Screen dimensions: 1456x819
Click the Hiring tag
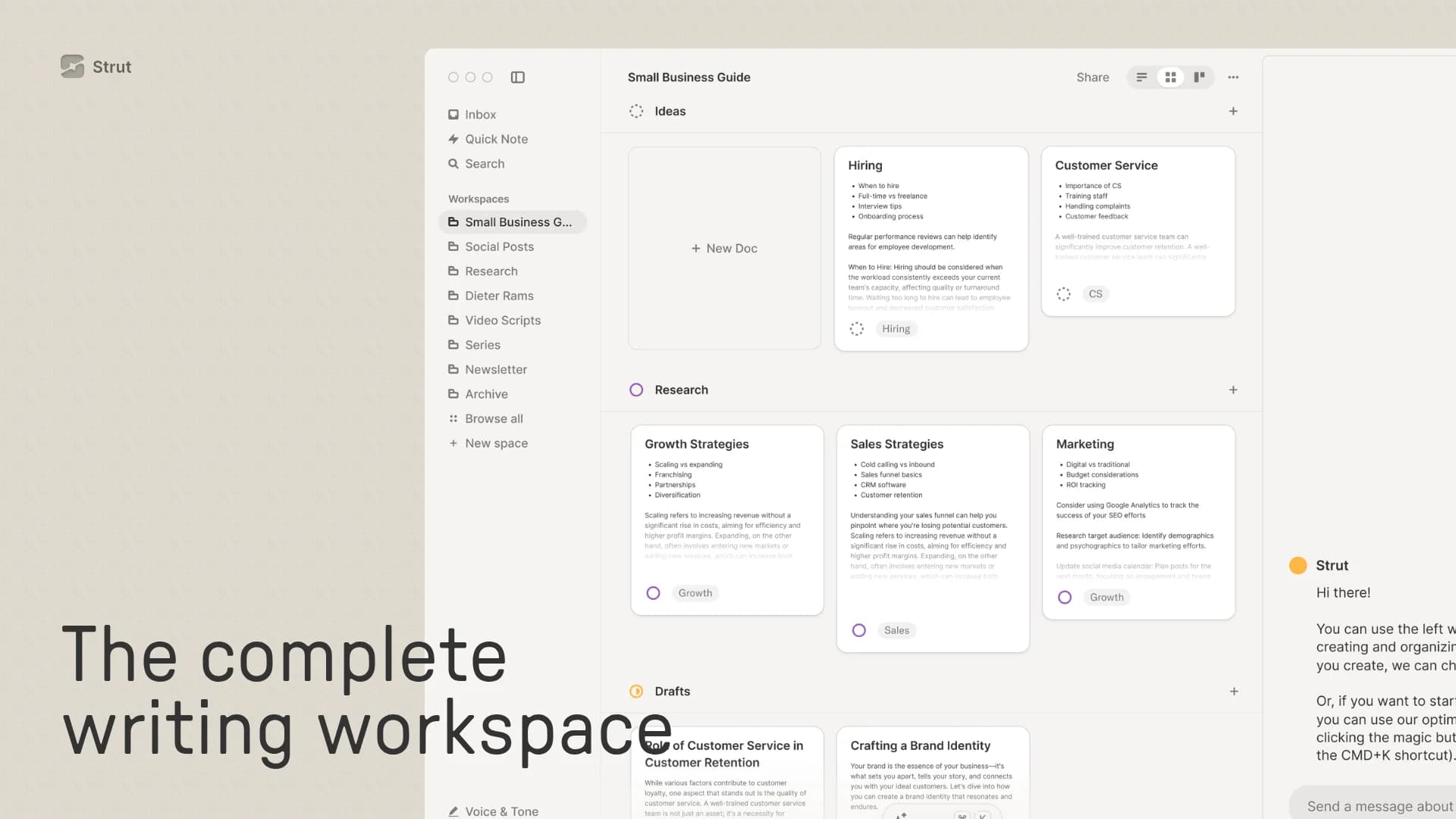click(x=896, y=329)
